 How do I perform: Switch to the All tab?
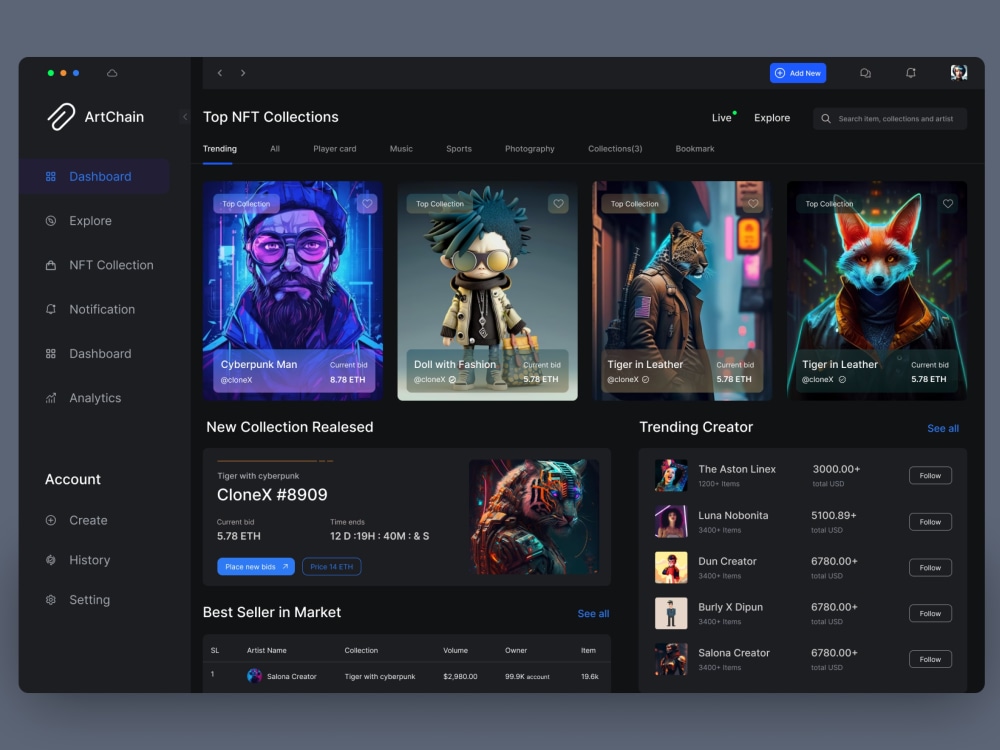pyautogui.click(x=275, y=149)
